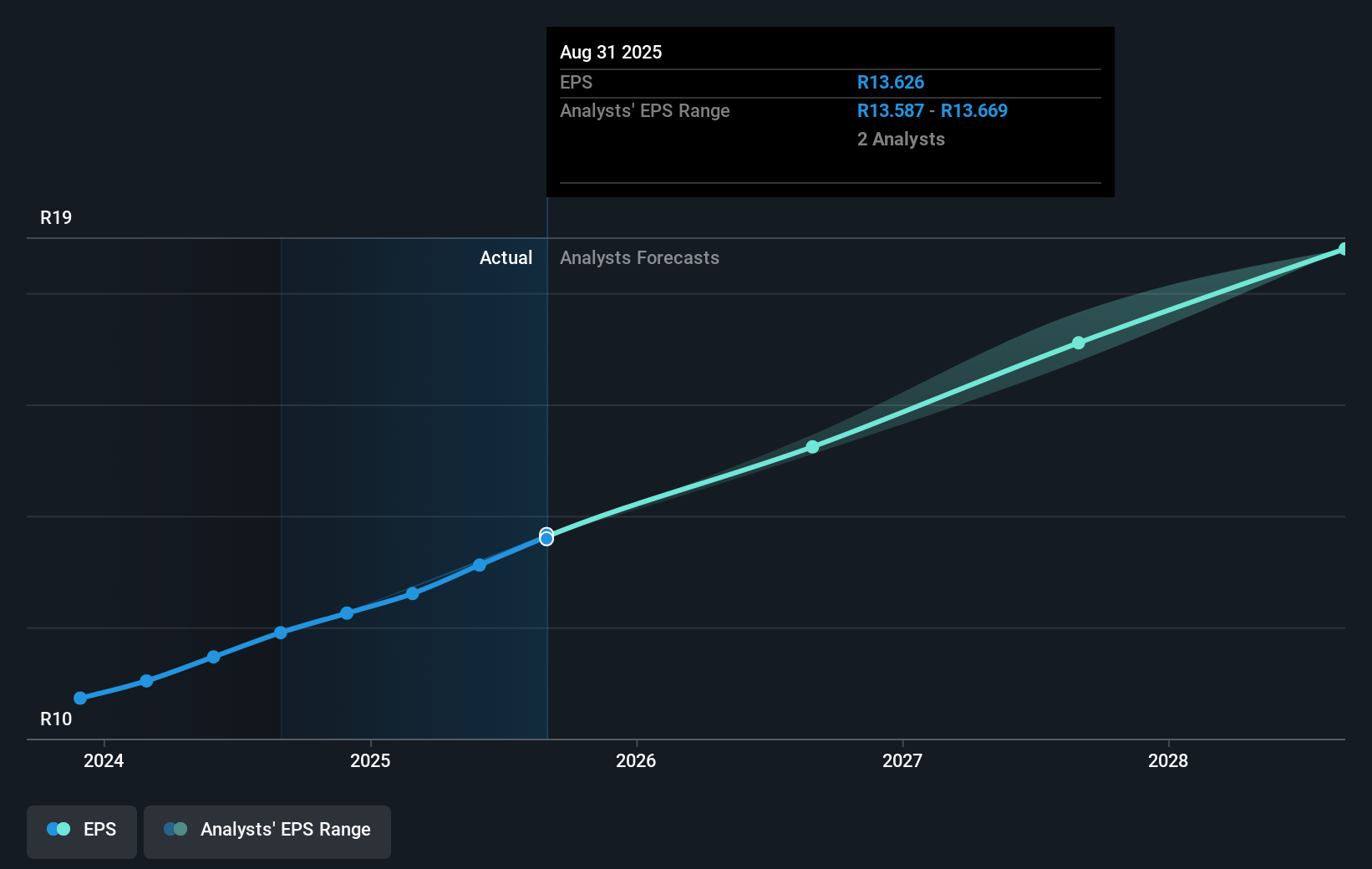Select the highlighted current EPS data point
1372x869 pixels.
[x=547, y=537]
